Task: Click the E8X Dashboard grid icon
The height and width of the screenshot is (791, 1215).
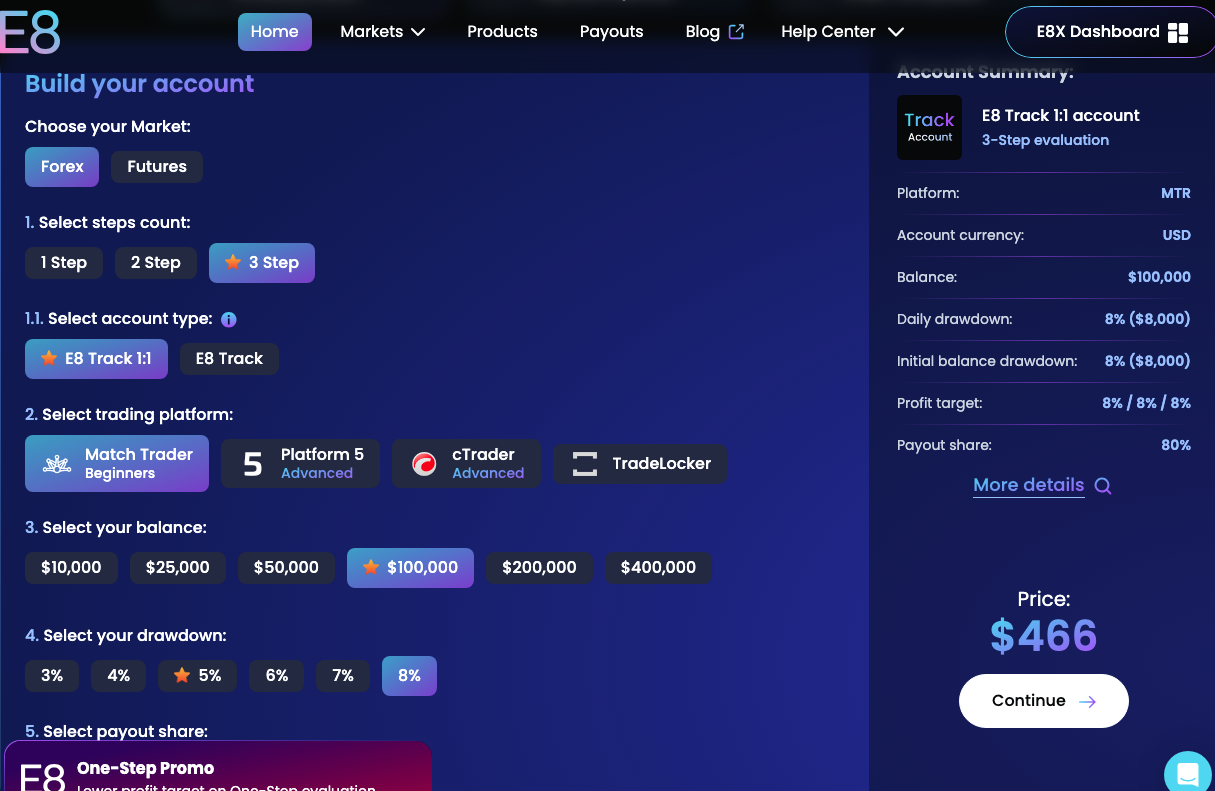Action: coord(1178,32)
